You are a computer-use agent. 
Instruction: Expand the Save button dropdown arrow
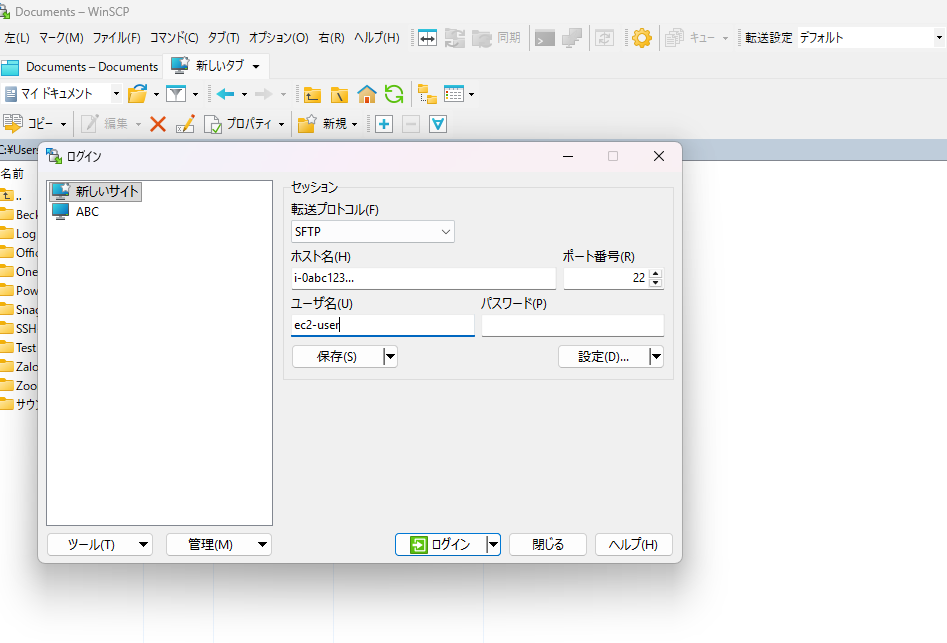pos(390,357)
